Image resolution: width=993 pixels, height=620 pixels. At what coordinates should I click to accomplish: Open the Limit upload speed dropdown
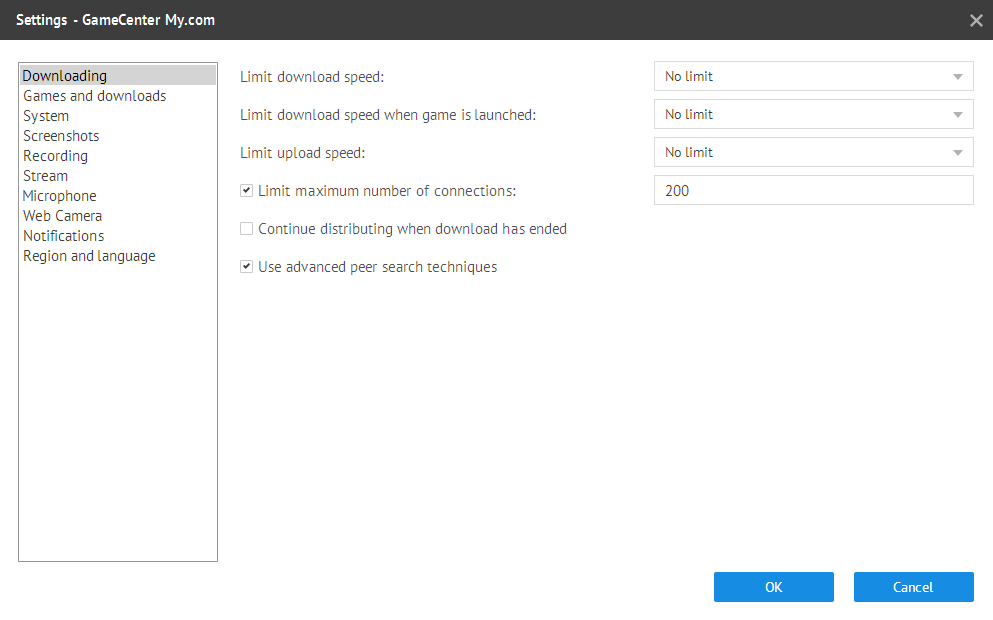(813, 152)
